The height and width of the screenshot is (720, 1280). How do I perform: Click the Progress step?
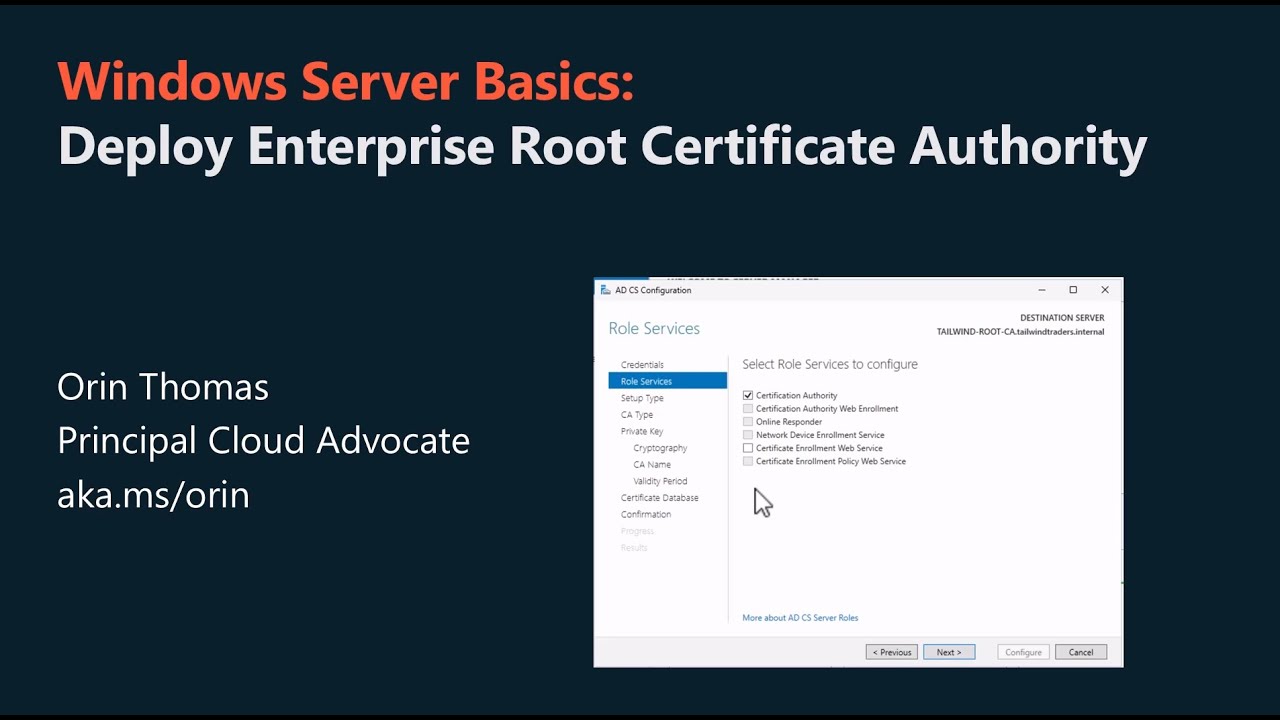[637, 531]
